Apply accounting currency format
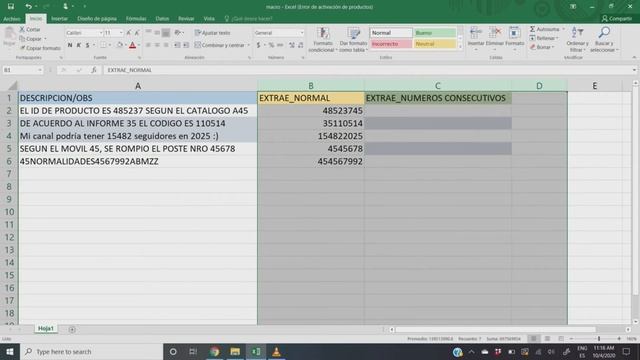 click(x=258, y=45)
